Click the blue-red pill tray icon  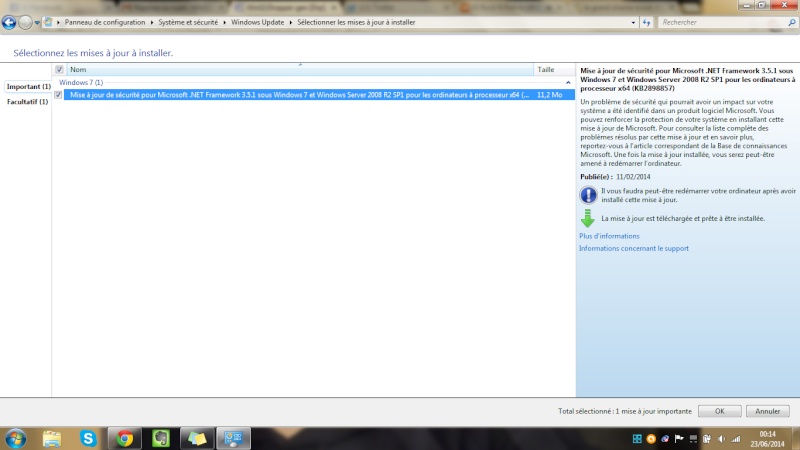pyautogui.click(x=665, y=439)
